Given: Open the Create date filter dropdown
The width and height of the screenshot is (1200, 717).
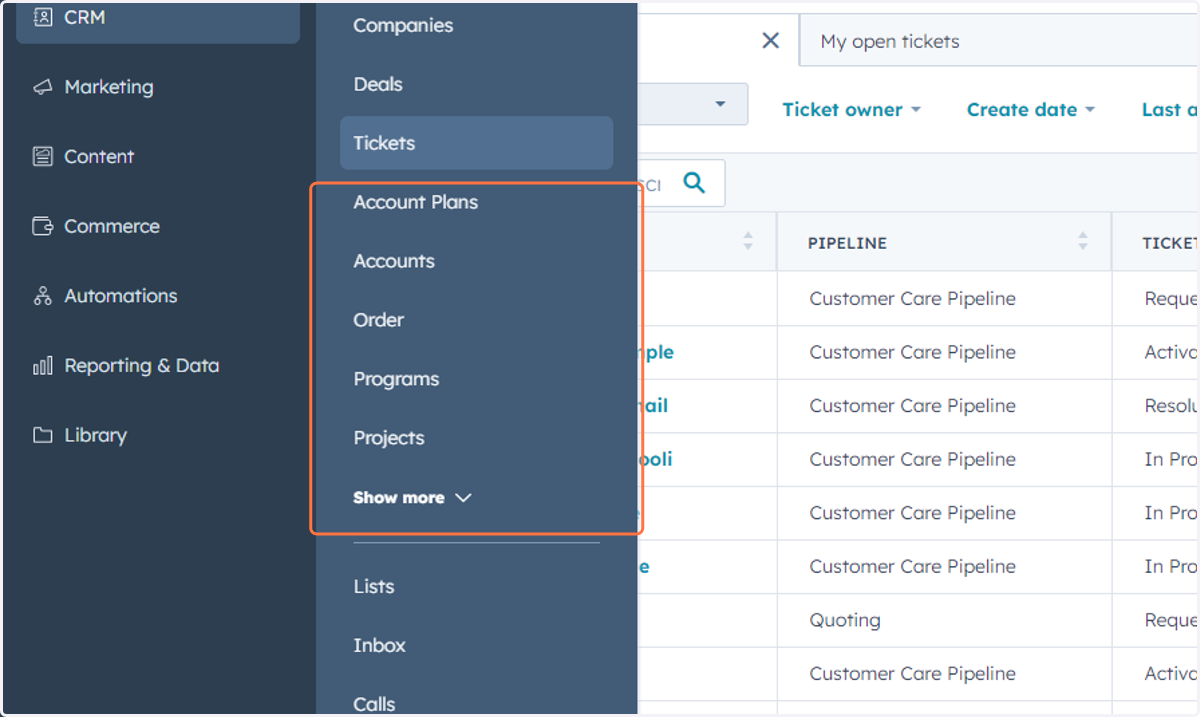Looking at the screenshot, I should click(x=1031, y=110).
